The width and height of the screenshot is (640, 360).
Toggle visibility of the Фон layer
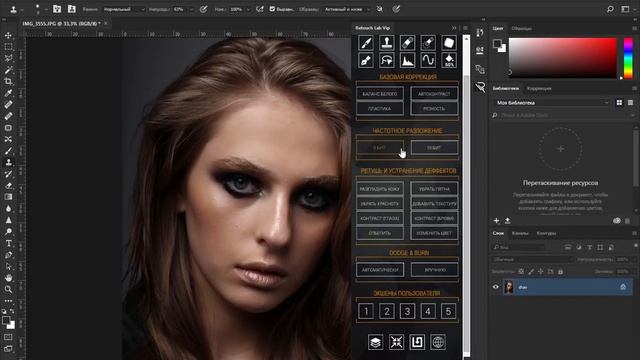click(496, 287)
